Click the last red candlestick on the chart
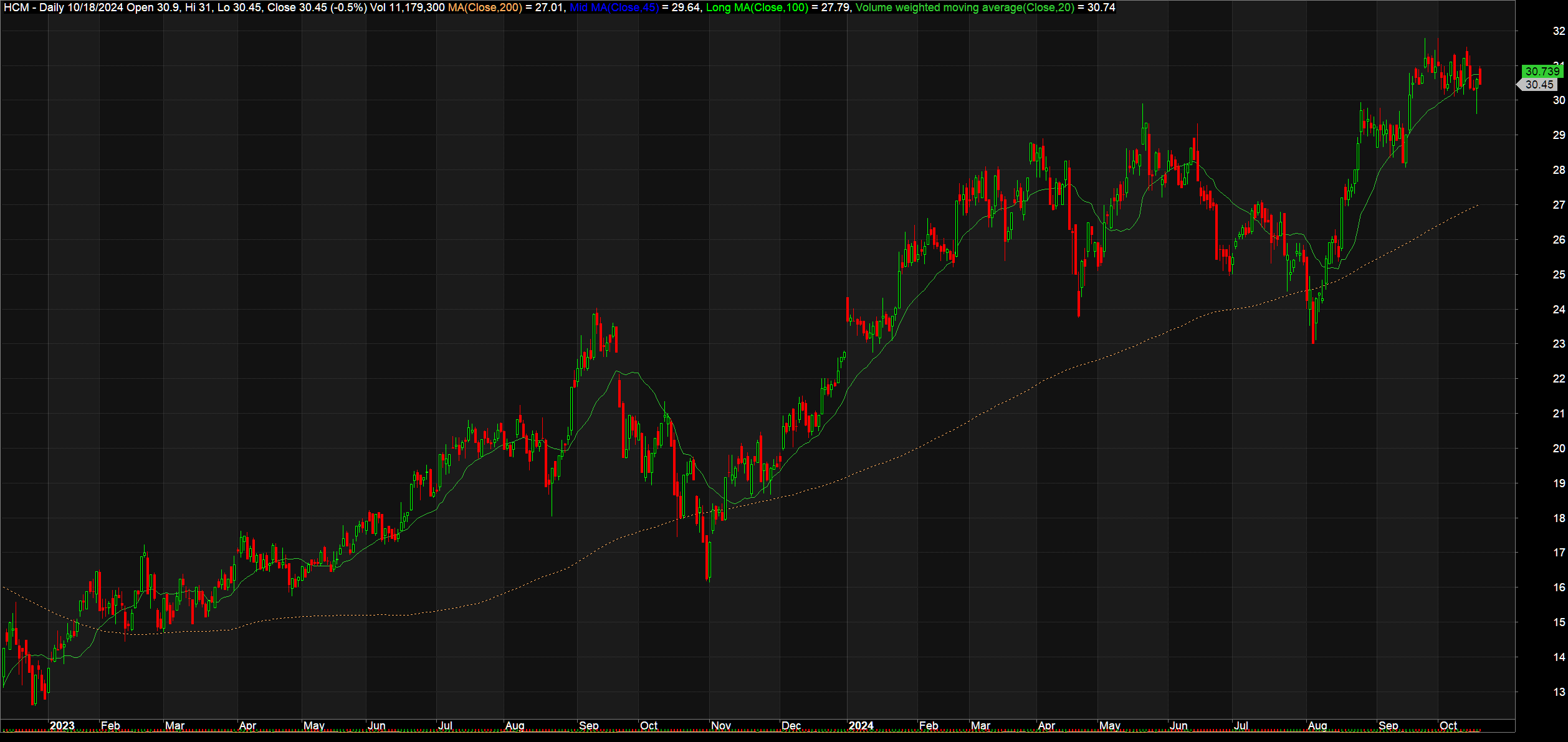Image resolution: width=1568 pixels, height=742 pixels. point(1480,76)
